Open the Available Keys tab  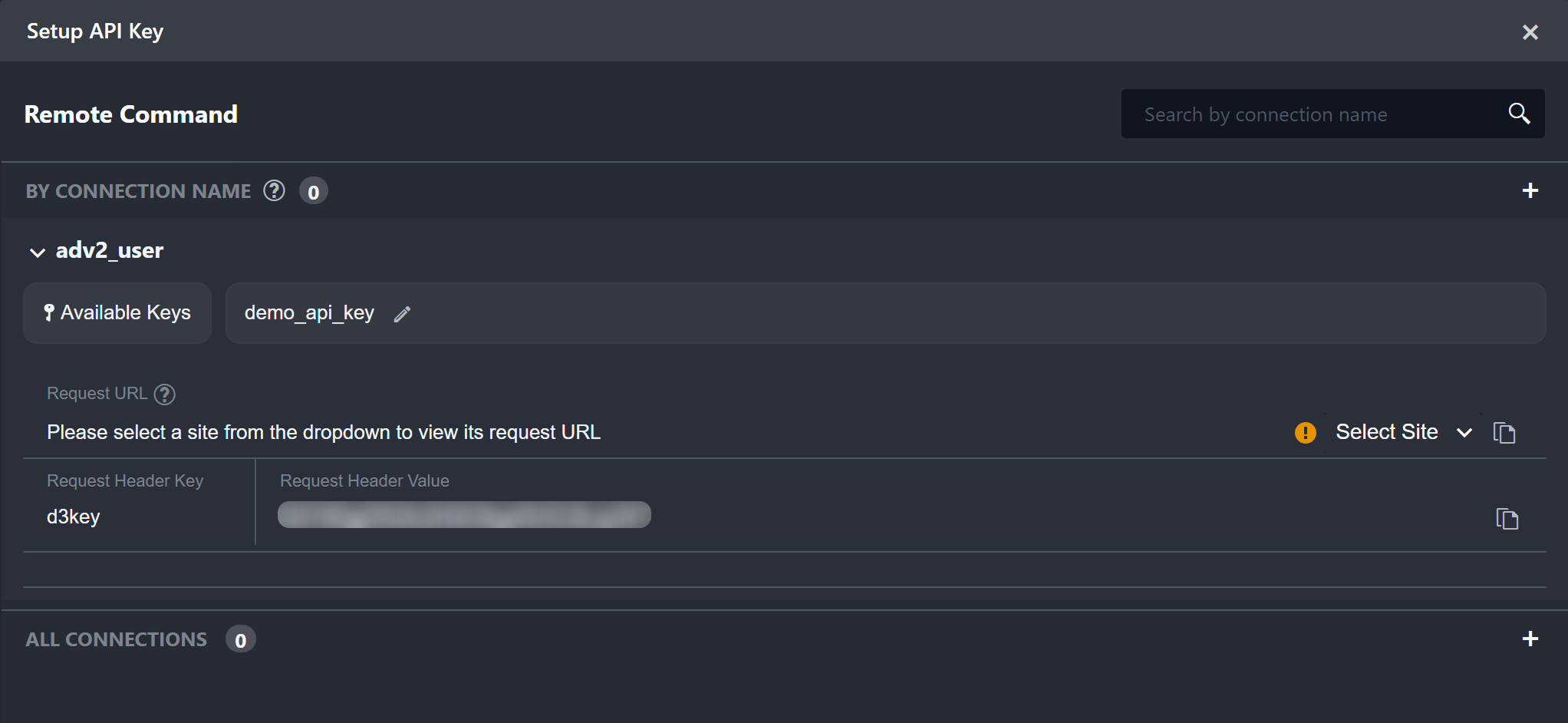tap(117, 313)
